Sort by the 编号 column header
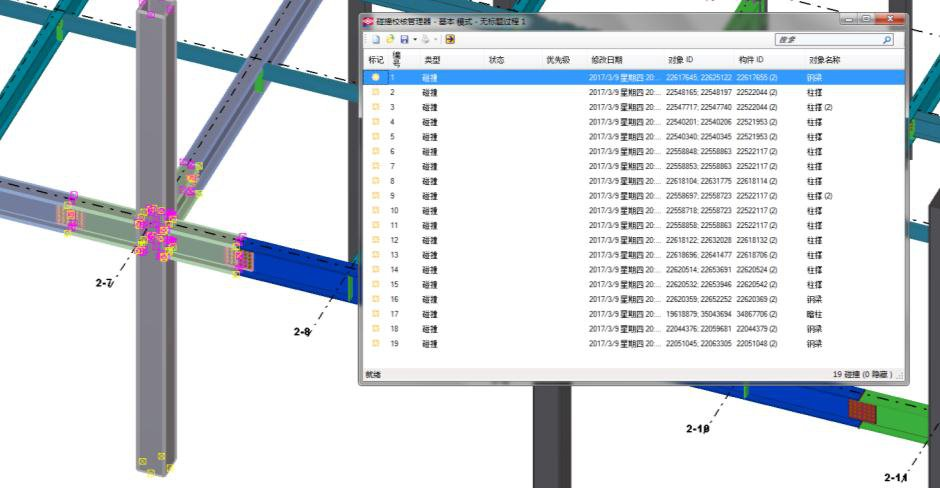 [396, 59]
